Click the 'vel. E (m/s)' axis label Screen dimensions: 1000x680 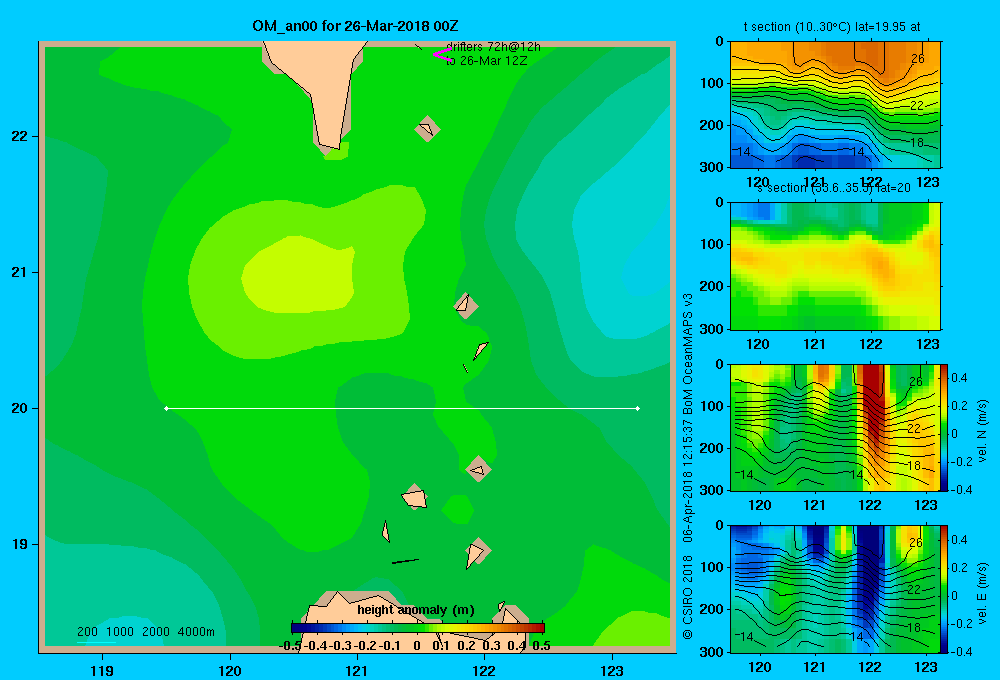pos(982,593)
